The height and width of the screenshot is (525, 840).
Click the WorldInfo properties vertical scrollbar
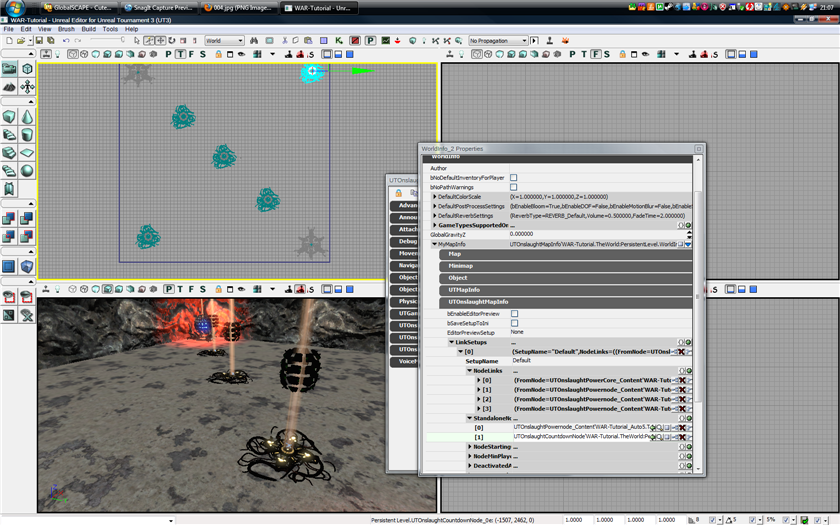coord(698,296)
